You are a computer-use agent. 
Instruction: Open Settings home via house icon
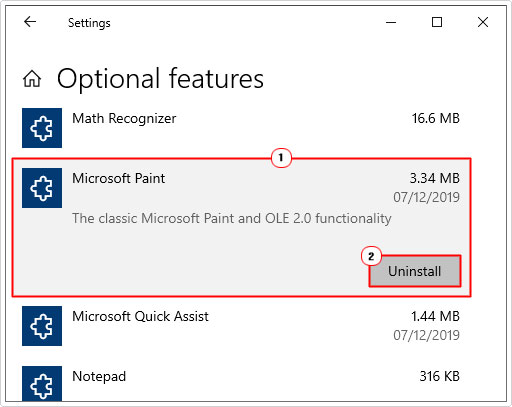pyautogui.click(x=32, y=79)
